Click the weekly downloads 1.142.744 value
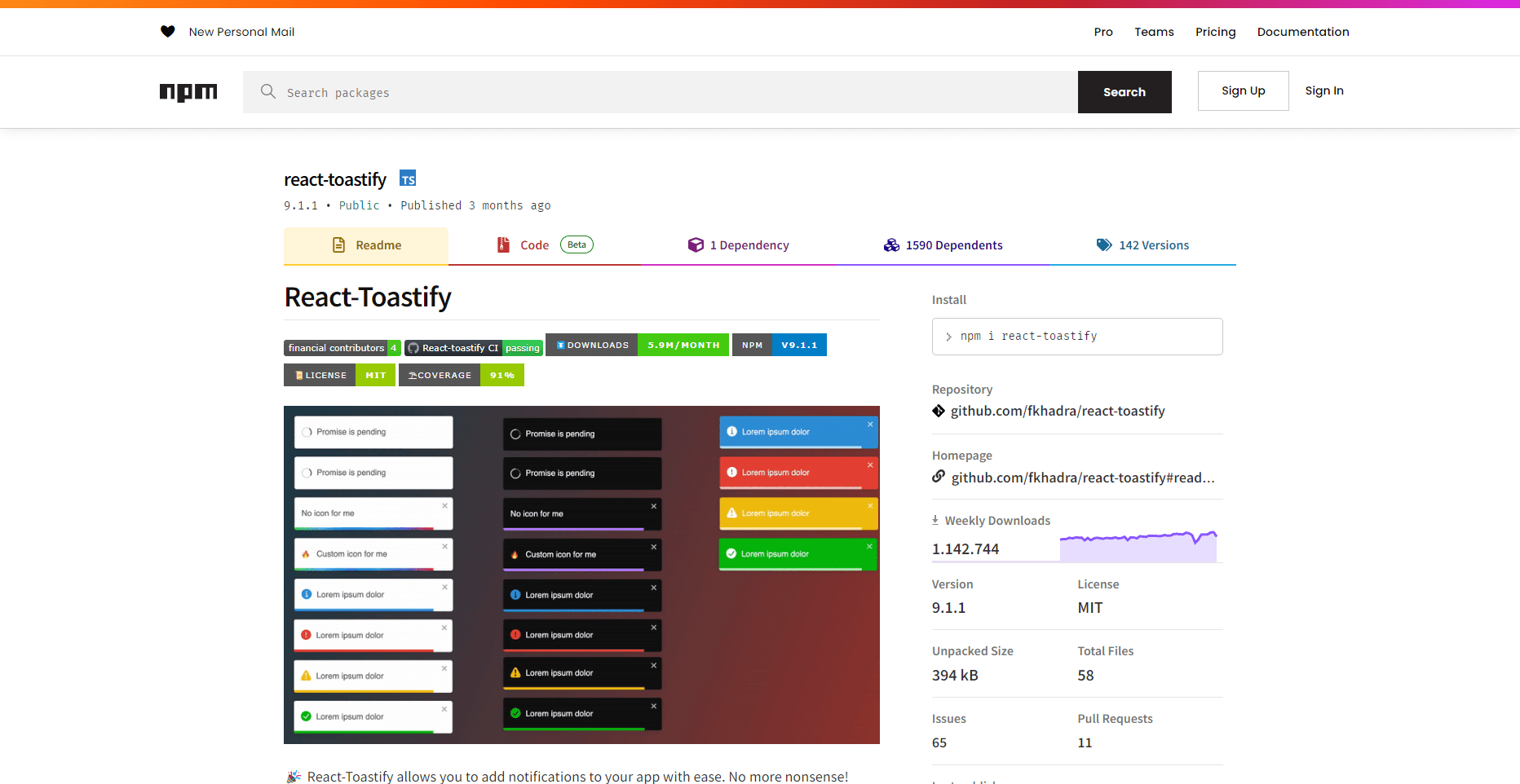This screenshot has height=784, width=1520. (x=965, y=549)
